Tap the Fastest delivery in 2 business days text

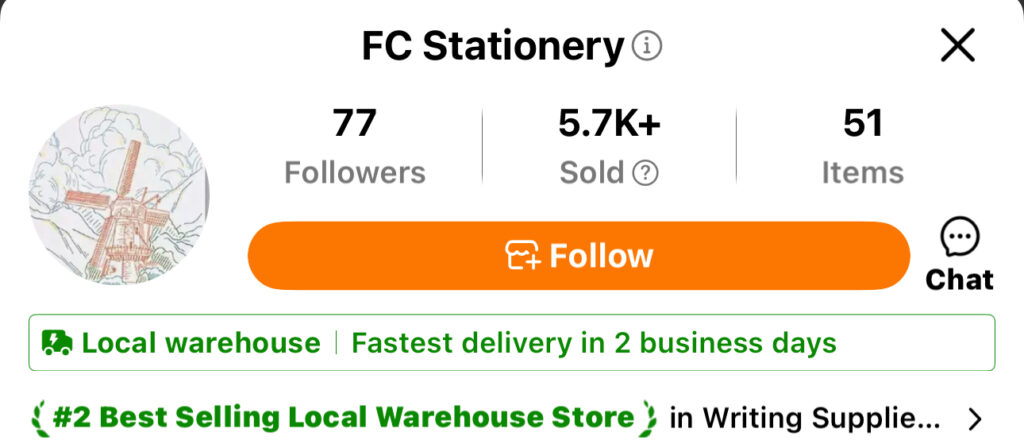(593, 343)
